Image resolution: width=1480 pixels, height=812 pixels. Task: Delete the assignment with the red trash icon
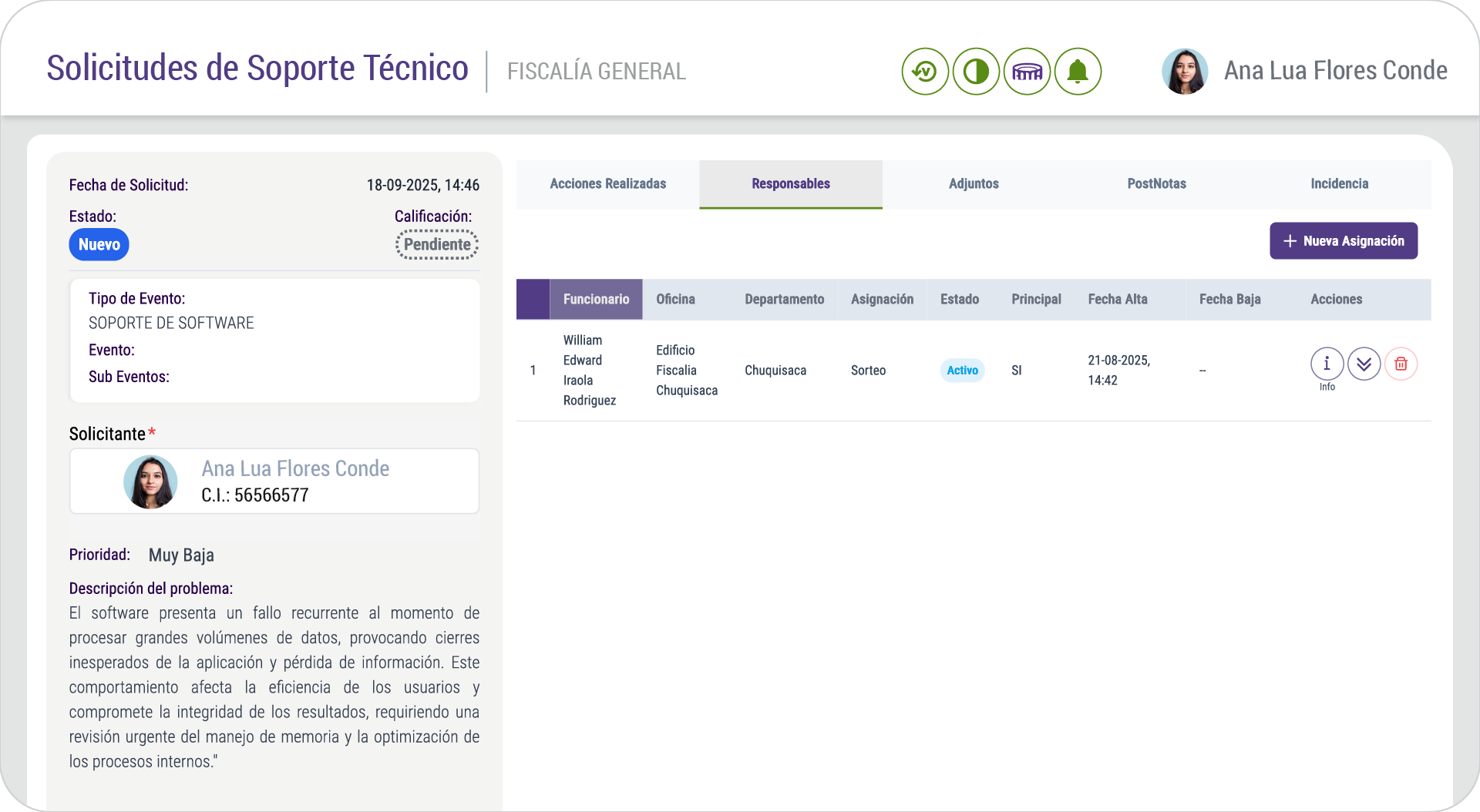[1401, 364]
